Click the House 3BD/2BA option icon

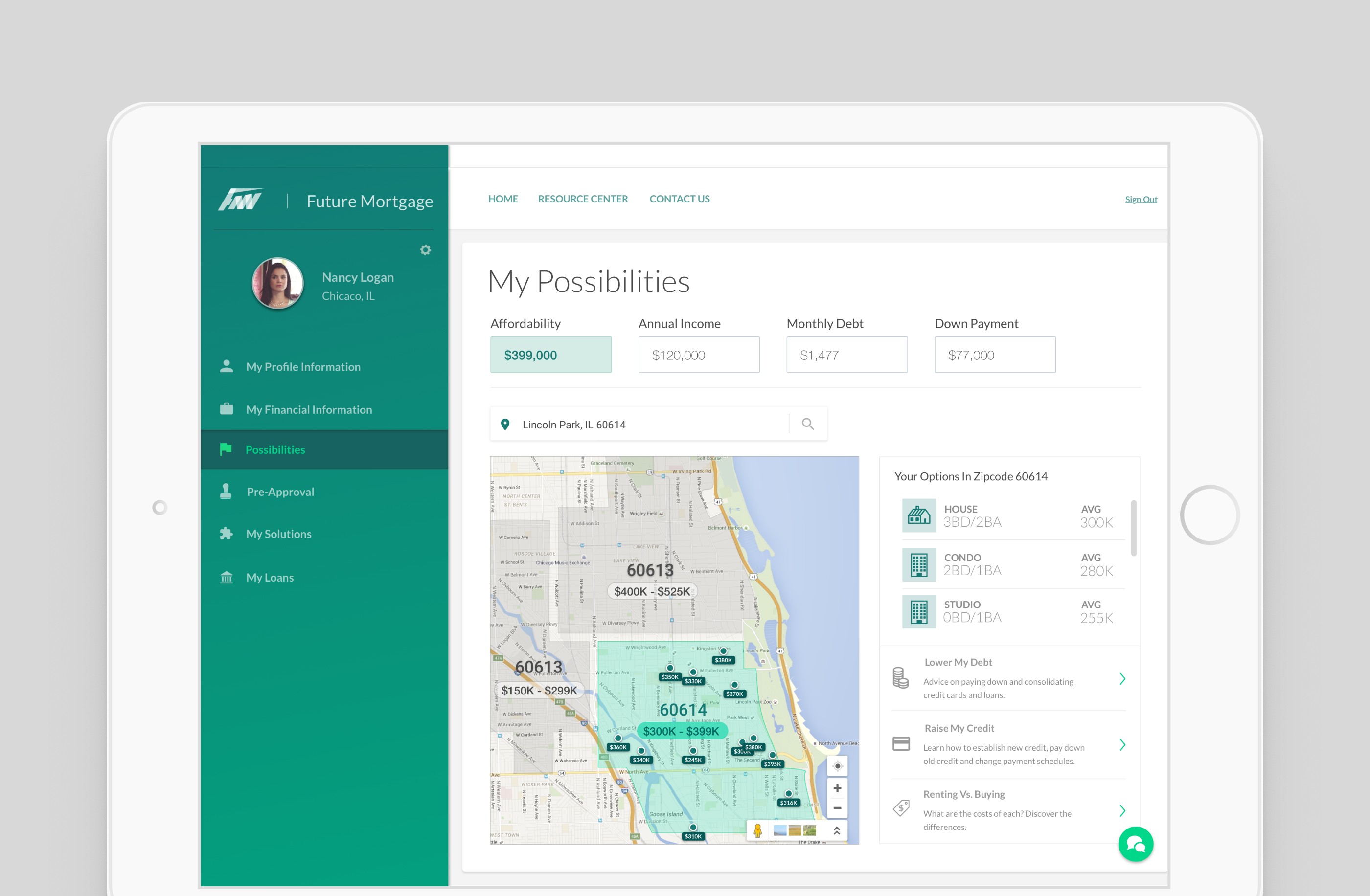pos(919,515)
